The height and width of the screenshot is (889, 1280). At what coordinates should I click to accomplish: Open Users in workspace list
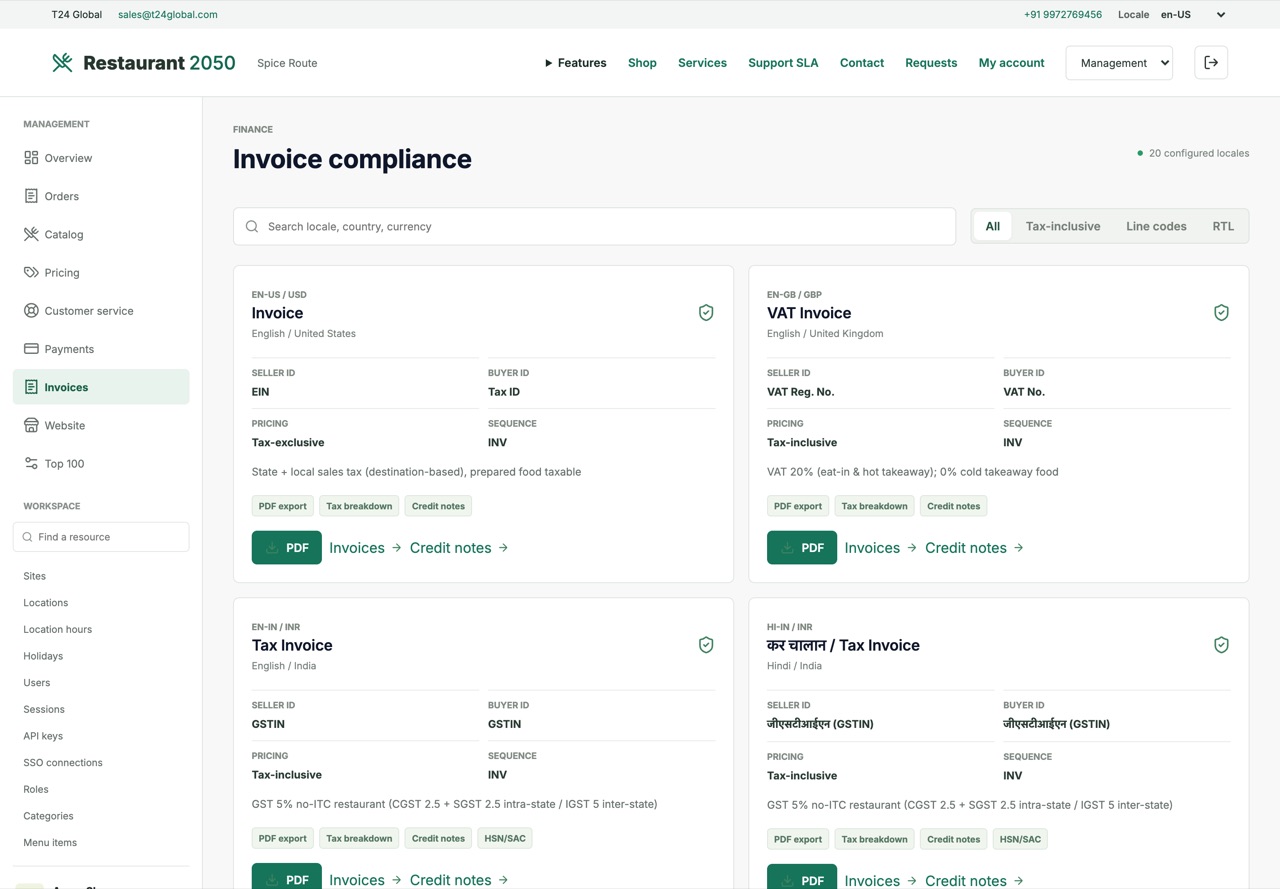[x=37, y=683]
